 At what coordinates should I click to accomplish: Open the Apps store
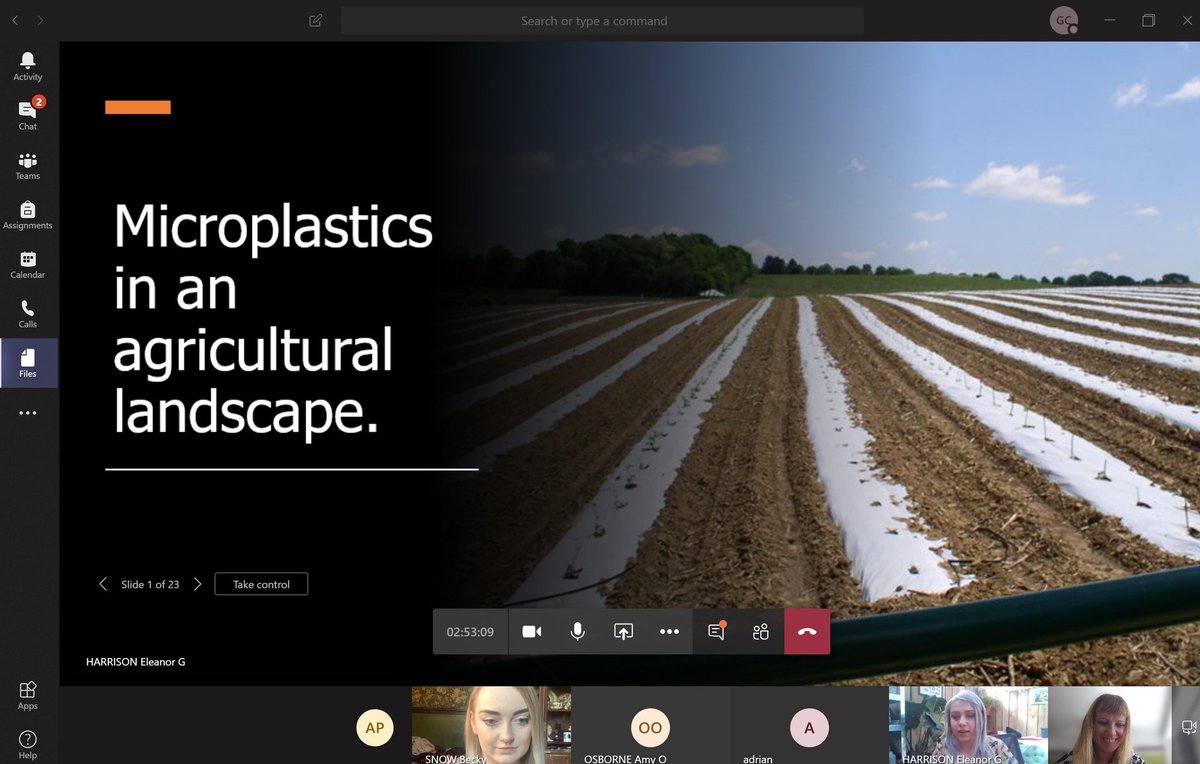[x=28, y=694]
